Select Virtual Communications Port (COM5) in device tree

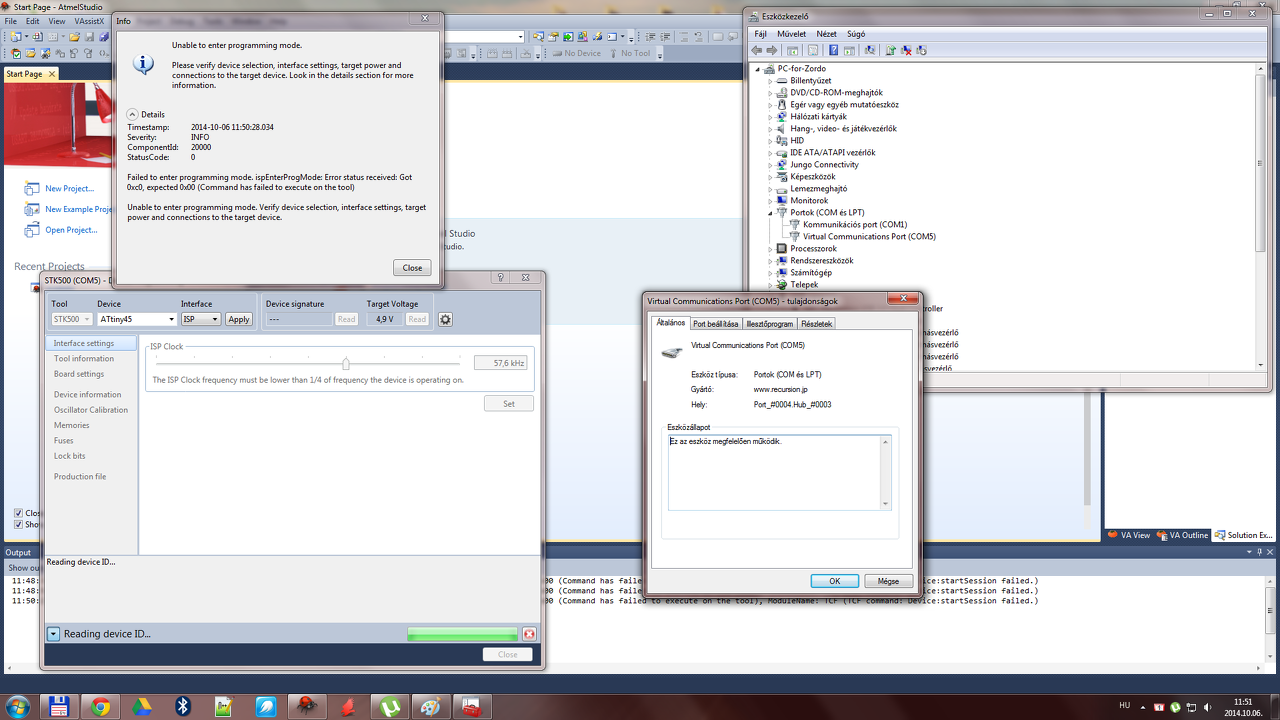point(869,236)
